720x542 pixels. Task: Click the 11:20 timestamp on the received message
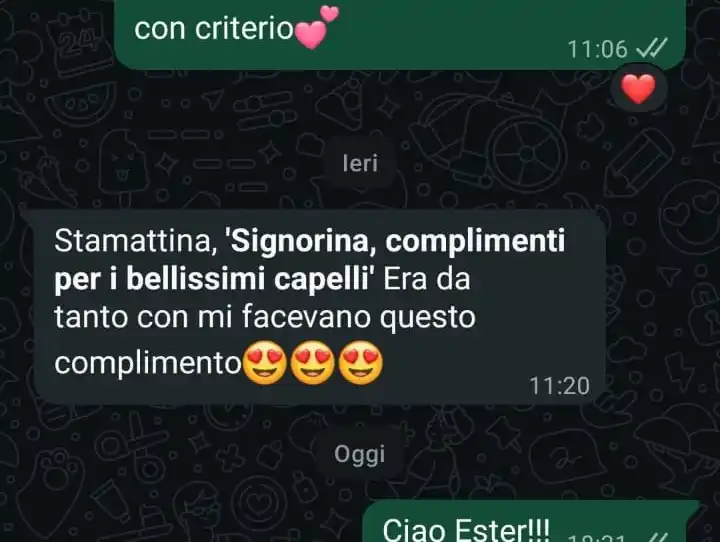559,386
